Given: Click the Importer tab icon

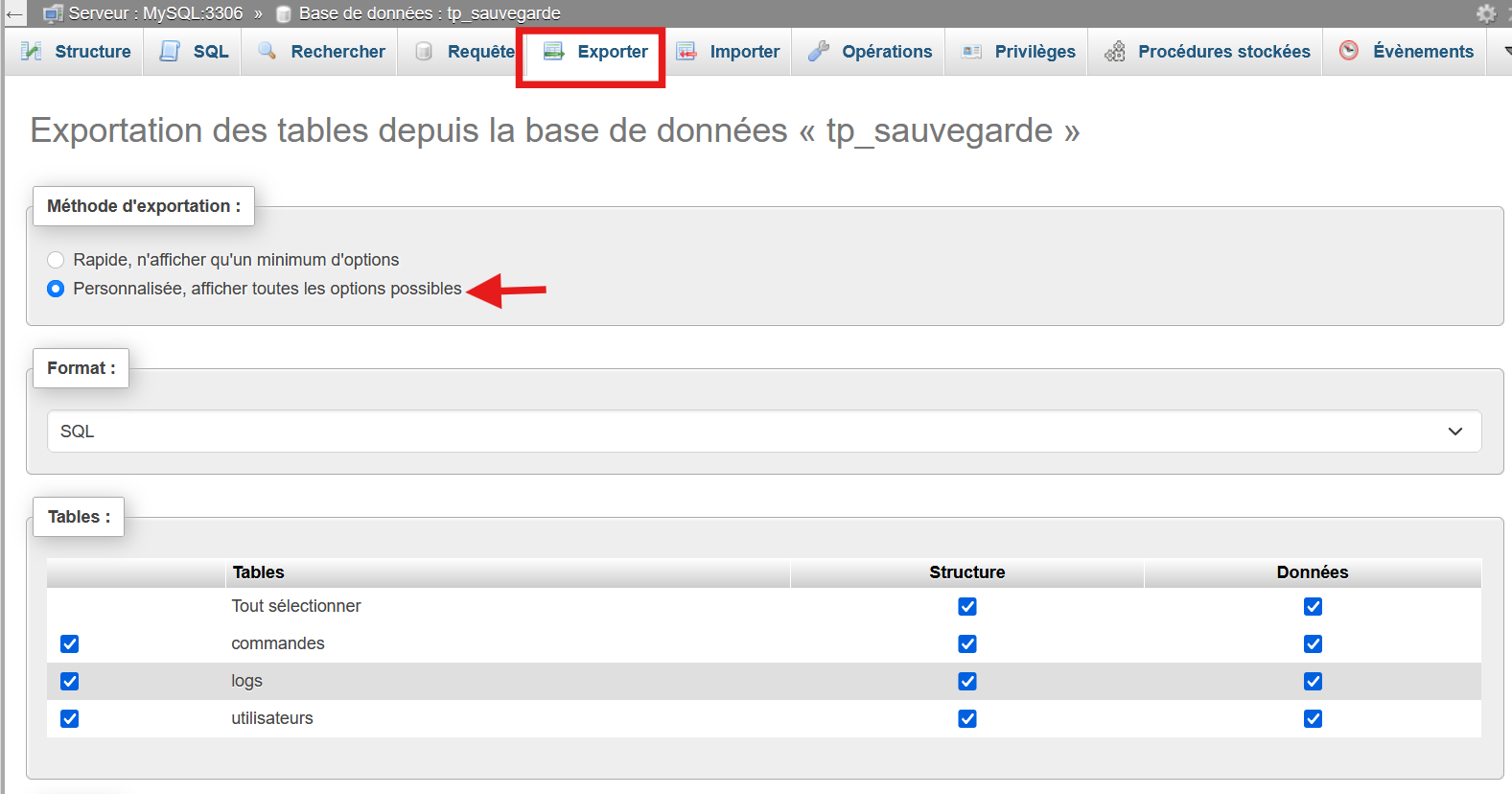Looking at the screenshot, I should [686, 52].
